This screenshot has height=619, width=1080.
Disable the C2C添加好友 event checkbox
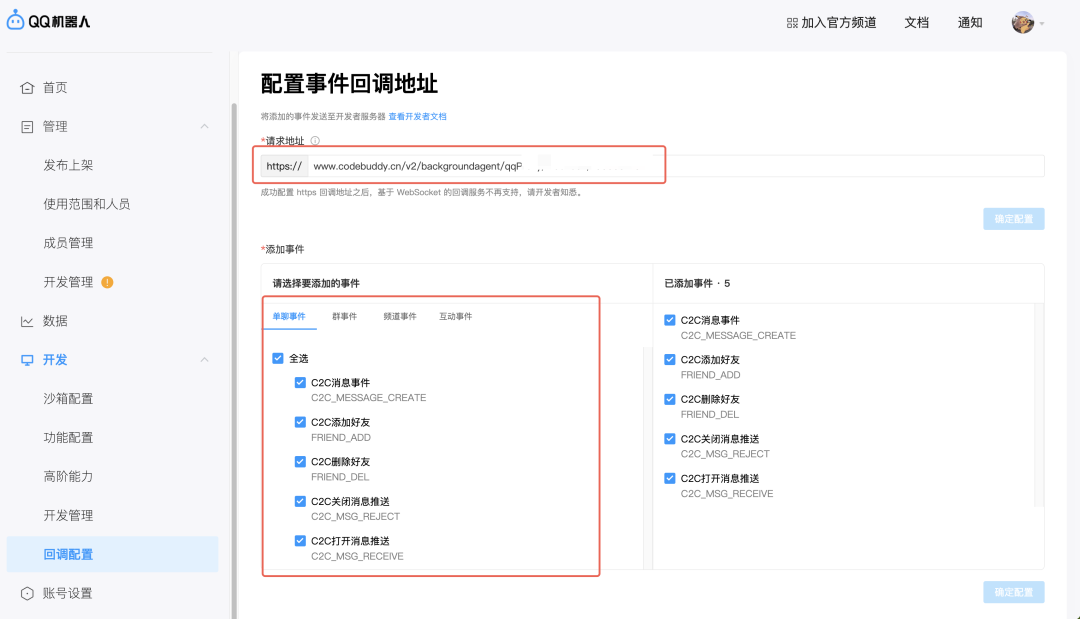pos(300,421)
